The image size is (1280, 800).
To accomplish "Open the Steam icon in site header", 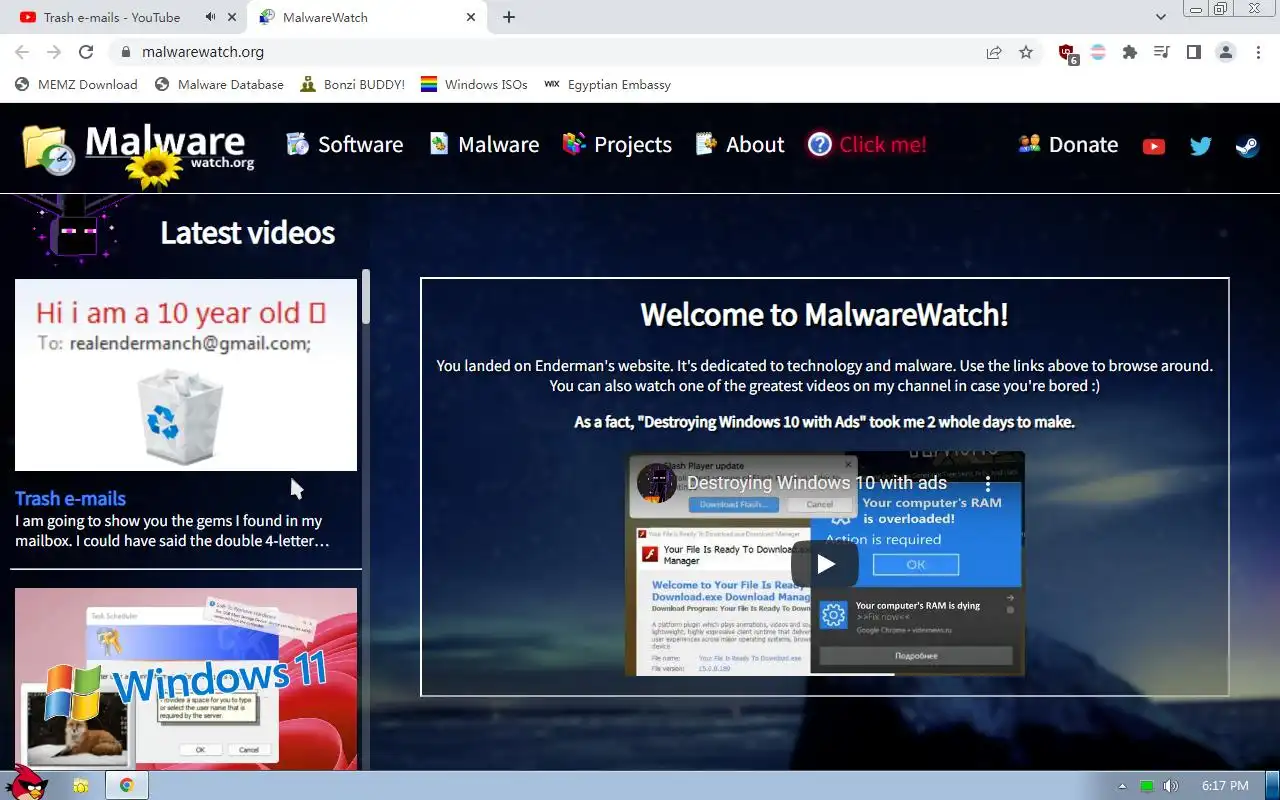I will [x=1247, y=146].
